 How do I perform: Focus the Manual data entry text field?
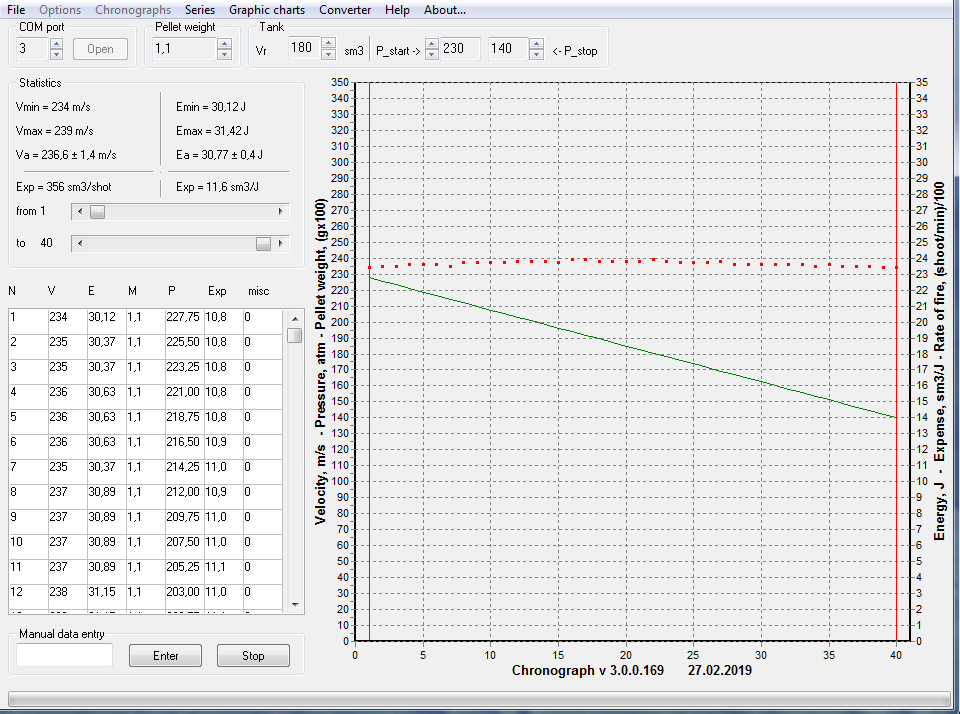65,655
